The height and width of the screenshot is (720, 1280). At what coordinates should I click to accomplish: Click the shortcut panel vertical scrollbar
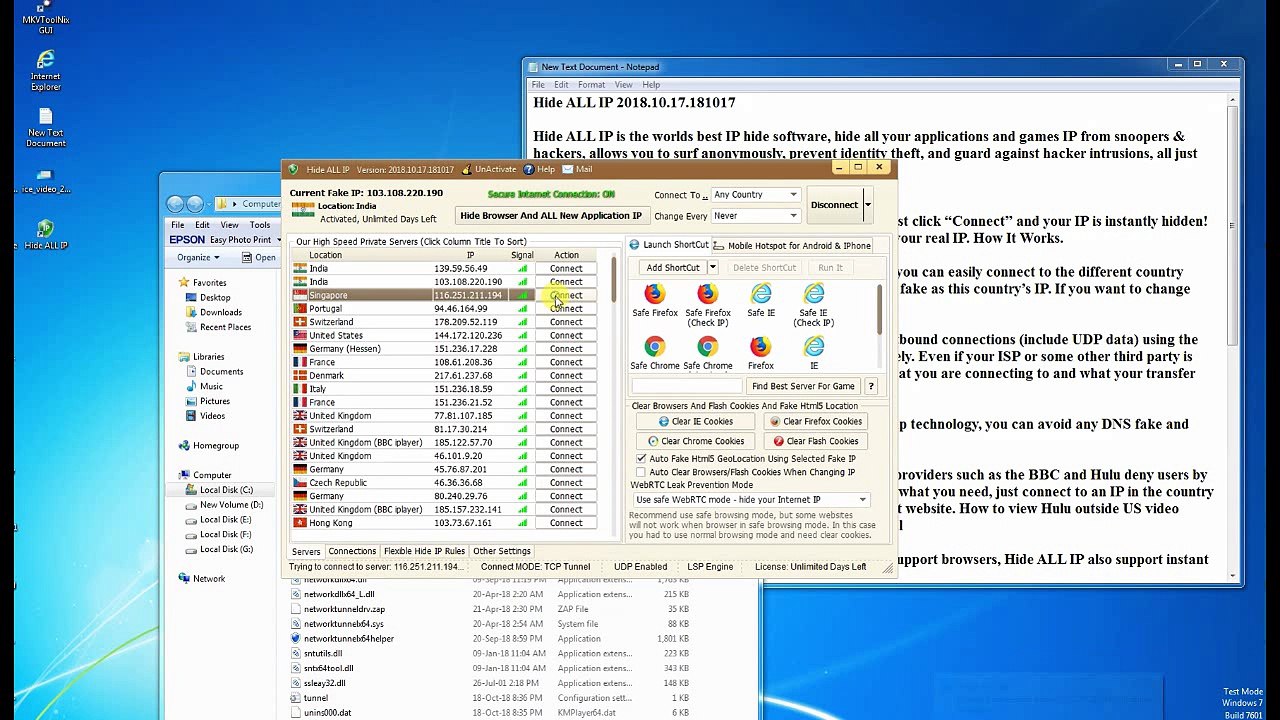pyautogui.click(x=880, y=325)
